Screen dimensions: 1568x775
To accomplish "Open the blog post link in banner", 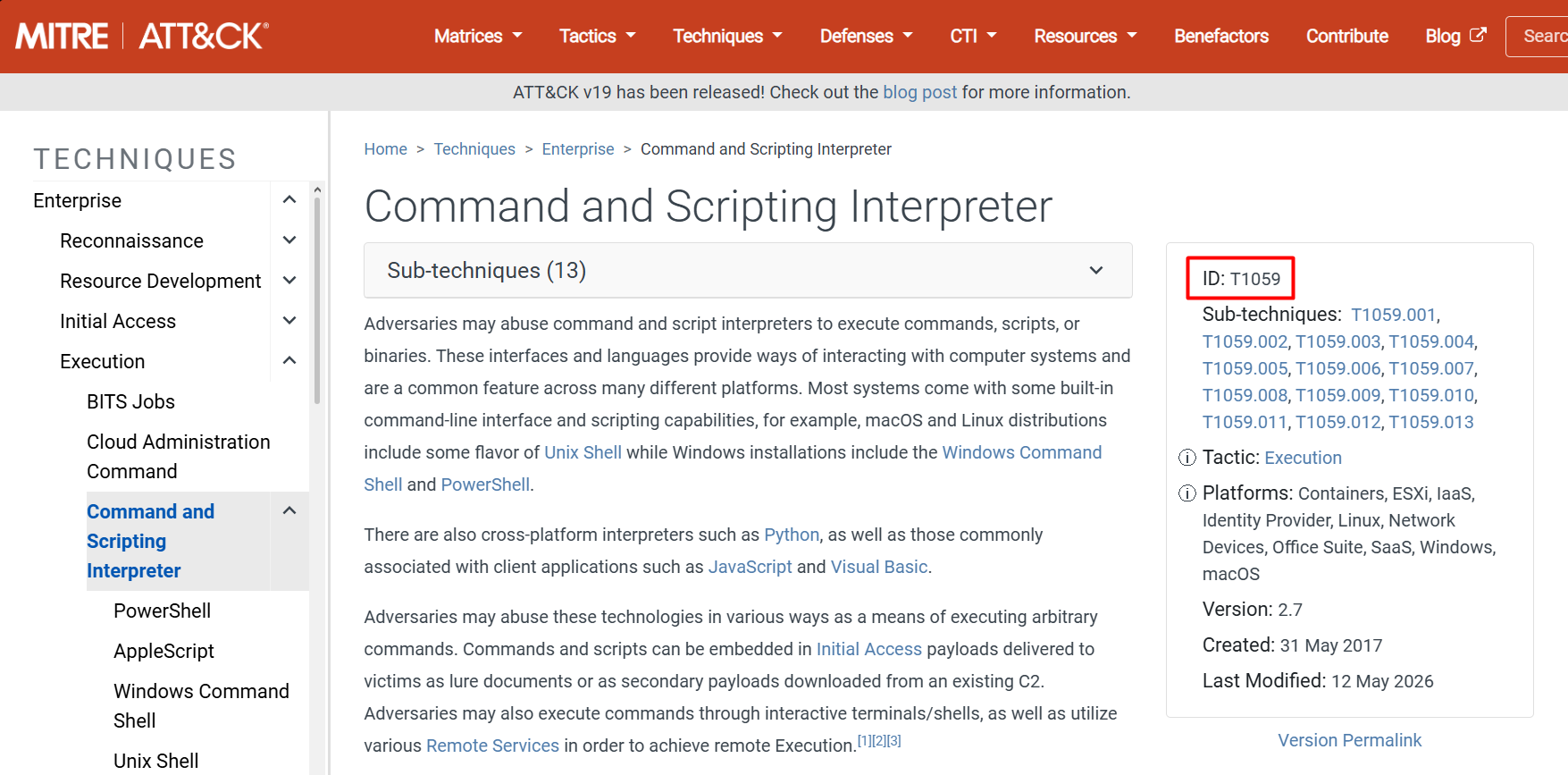I will 919,92.
